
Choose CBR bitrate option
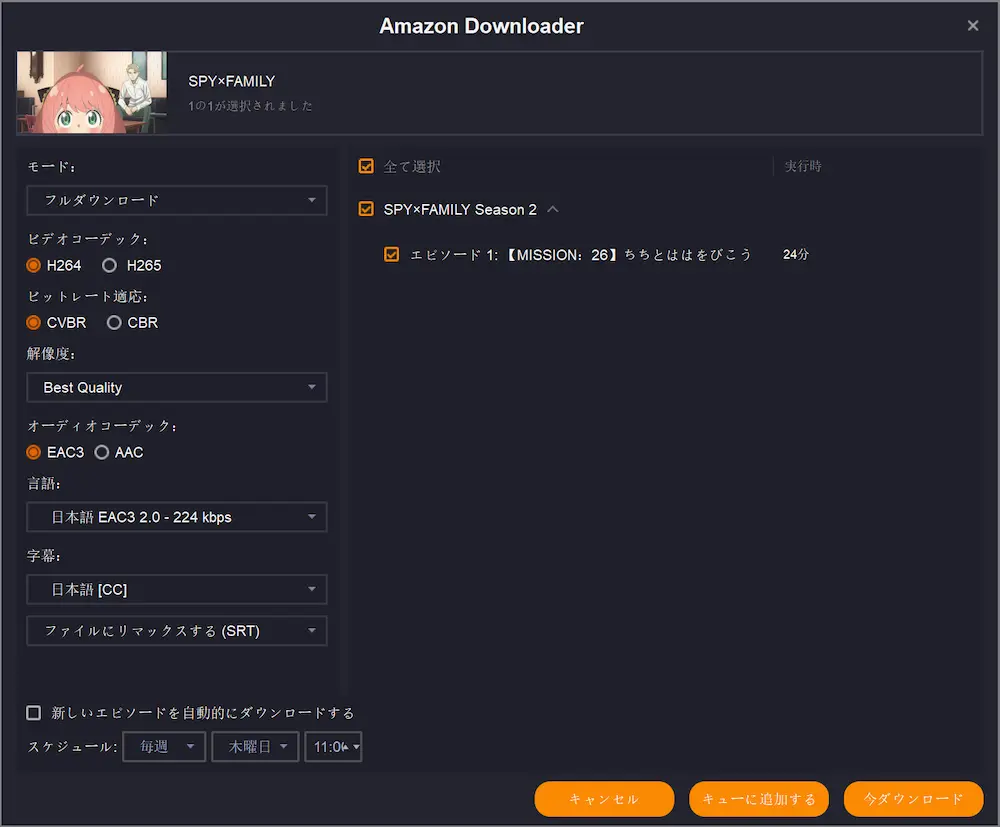point(114,323)
